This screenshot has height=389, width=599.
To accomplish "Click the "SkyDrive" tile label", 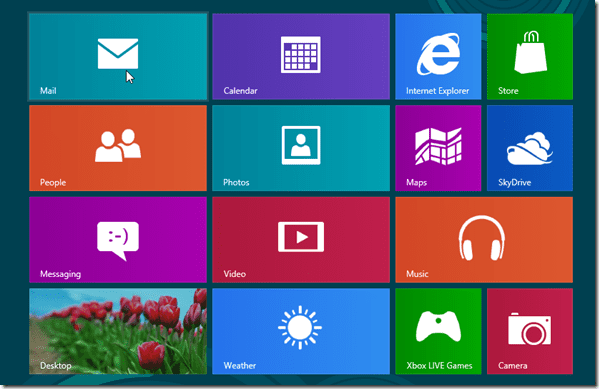I will click(x=514, y=183).
